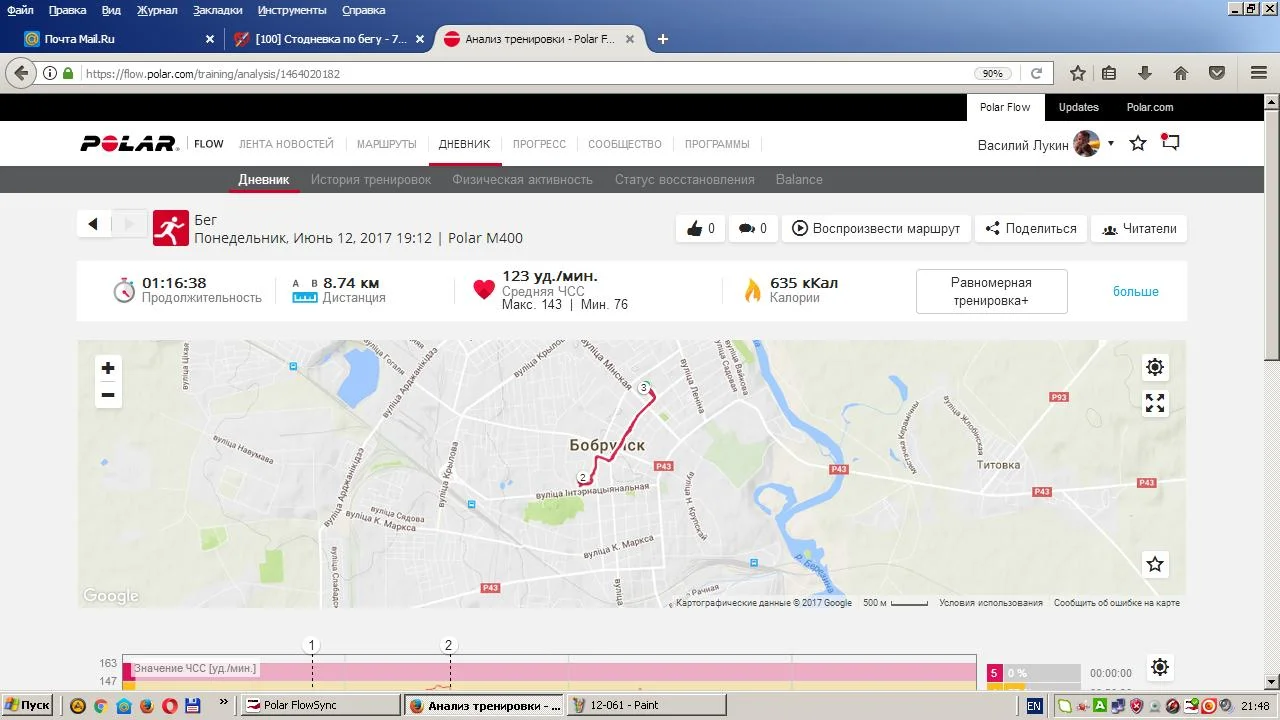Expand hidden quick launch items
This screenshot has height=720, width=1280.
click(x=223, y=703)
